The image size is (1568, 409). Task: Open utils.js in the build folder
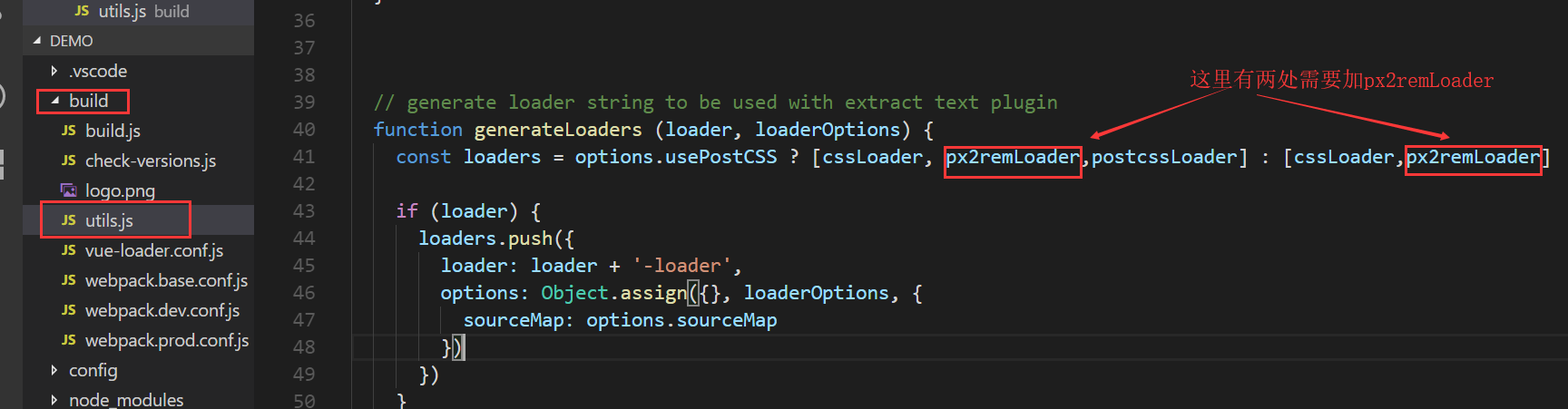109,220
